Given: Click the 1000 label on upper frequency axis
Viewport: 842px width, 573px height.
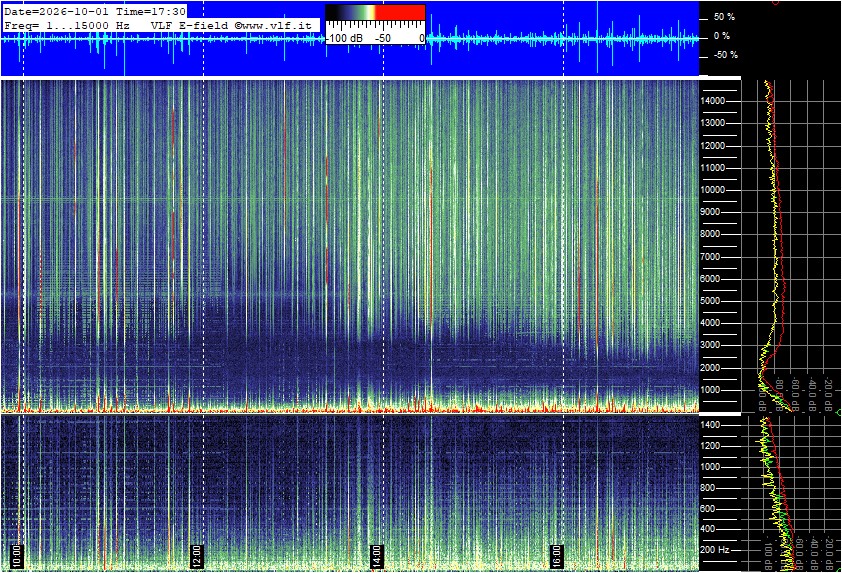Looking at the screenshot, I should tap(710, 390).
